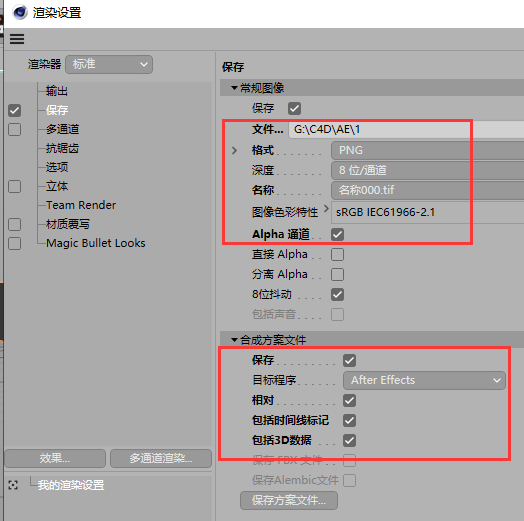Open the 渲染器 标准 dropdown

109,64
